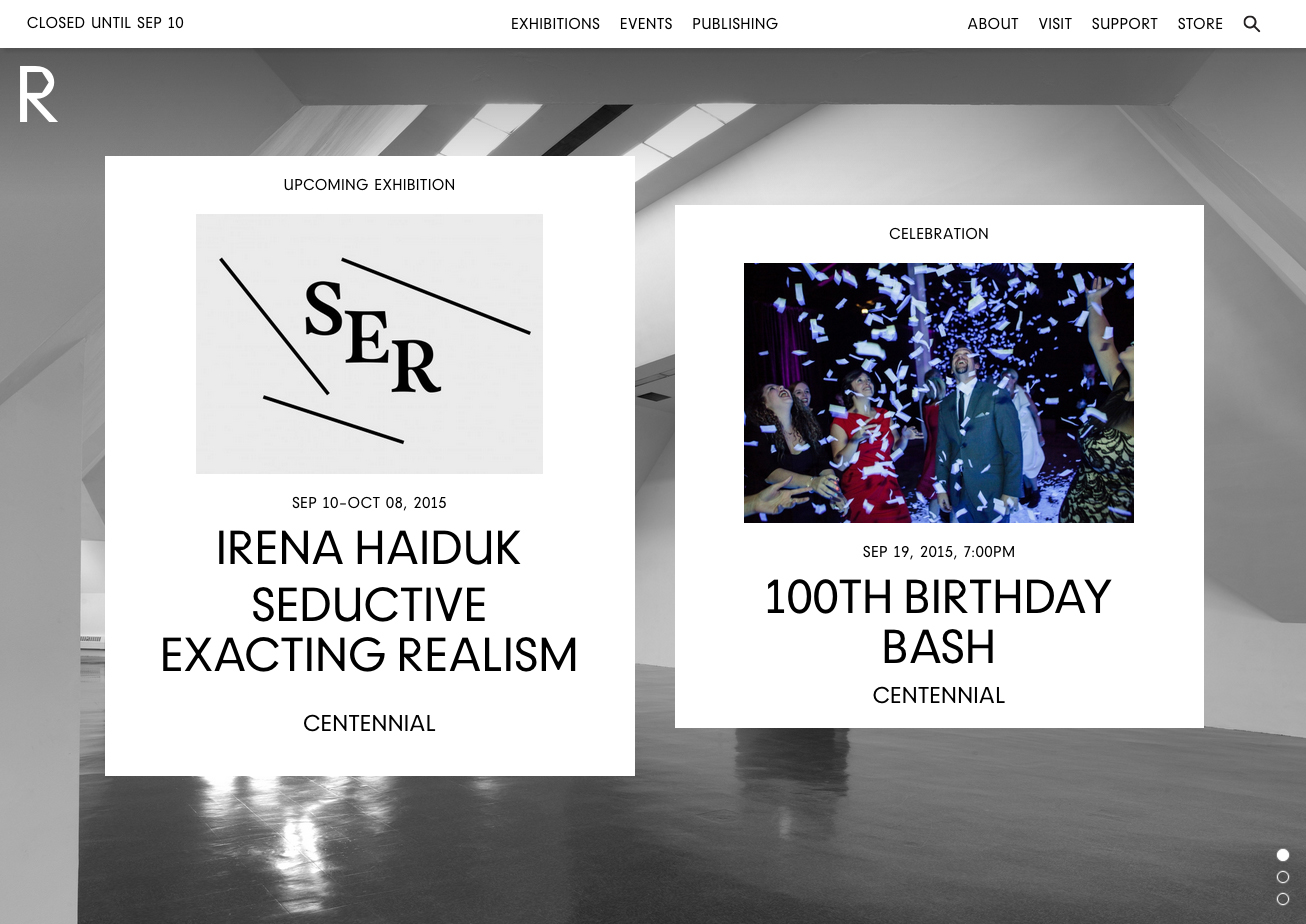Select the third carousel navigation dot
The image size is (1306, 924).
(1283, 899)
